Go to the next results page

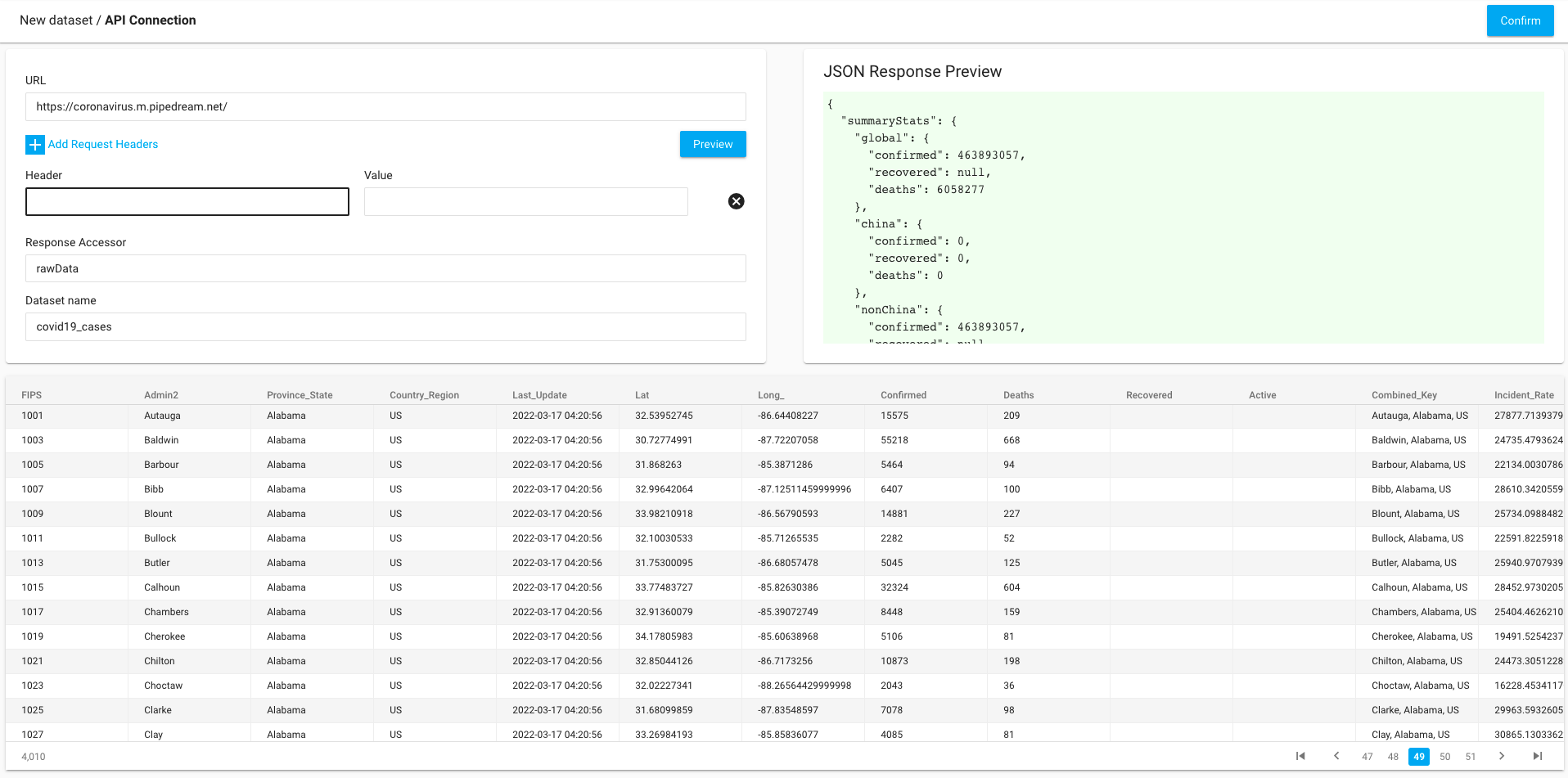tap(1502, 757)
